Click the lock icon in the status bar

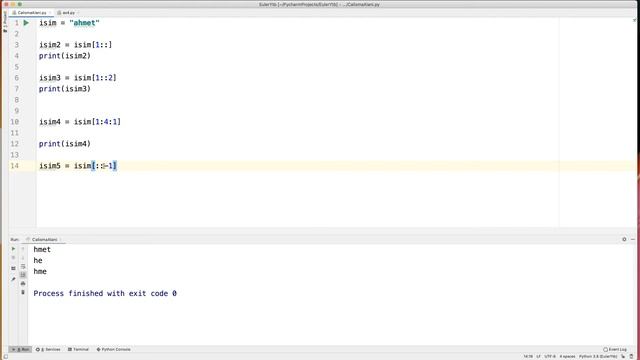(x=623, y=356)
